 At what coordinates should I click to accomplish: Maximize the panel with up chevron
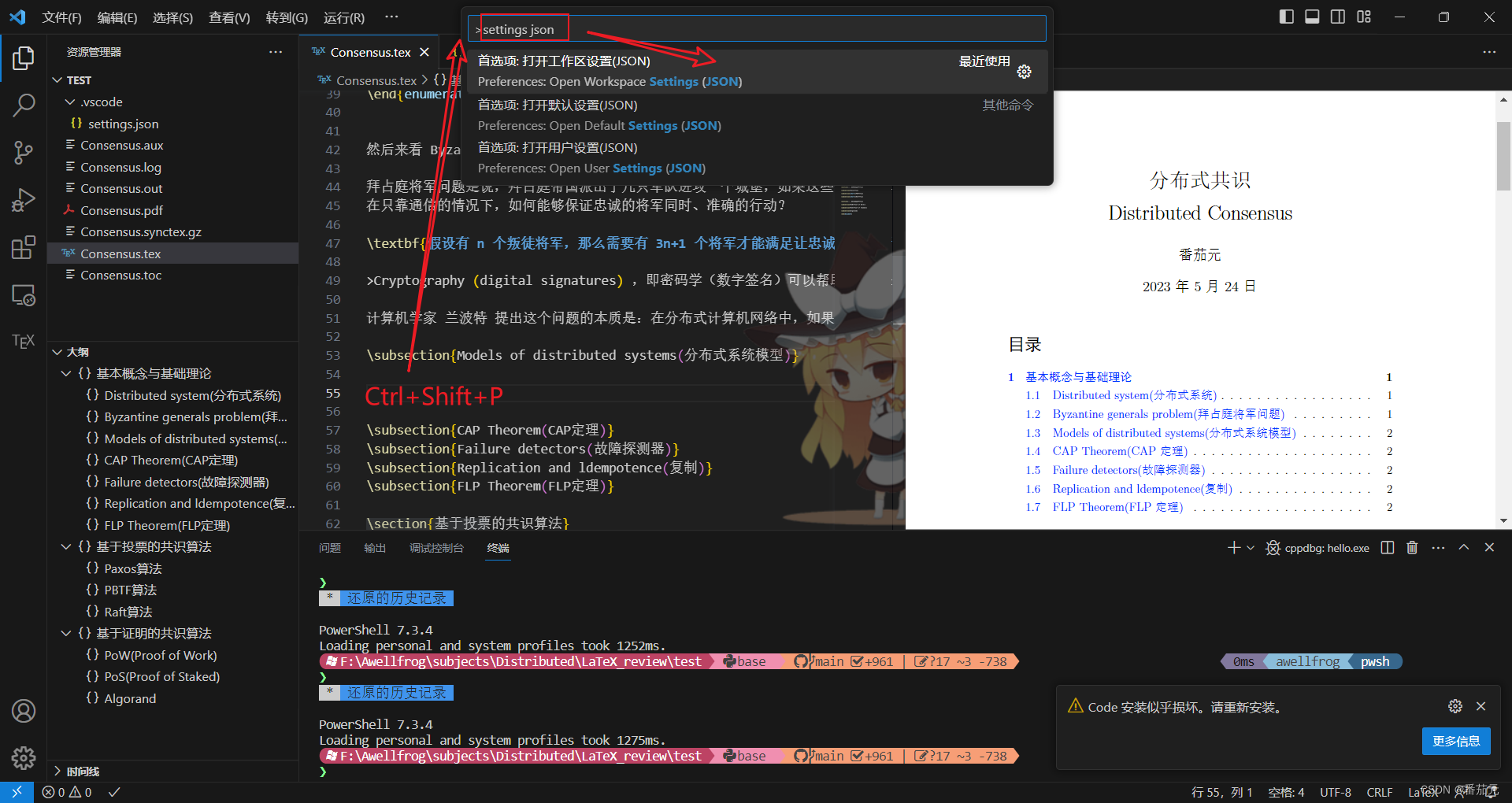(x=1464, y=547)
